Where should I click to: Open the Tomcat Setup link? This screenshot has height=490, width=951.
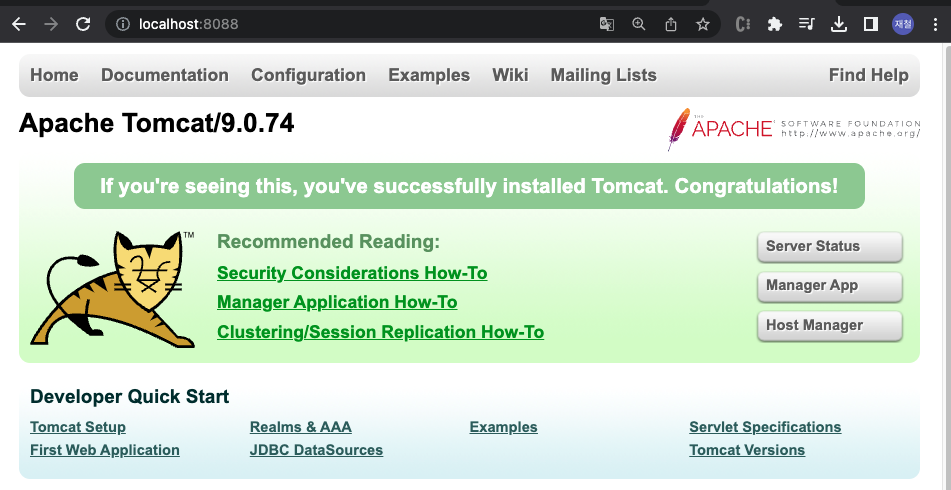click(x=78, y=428)
